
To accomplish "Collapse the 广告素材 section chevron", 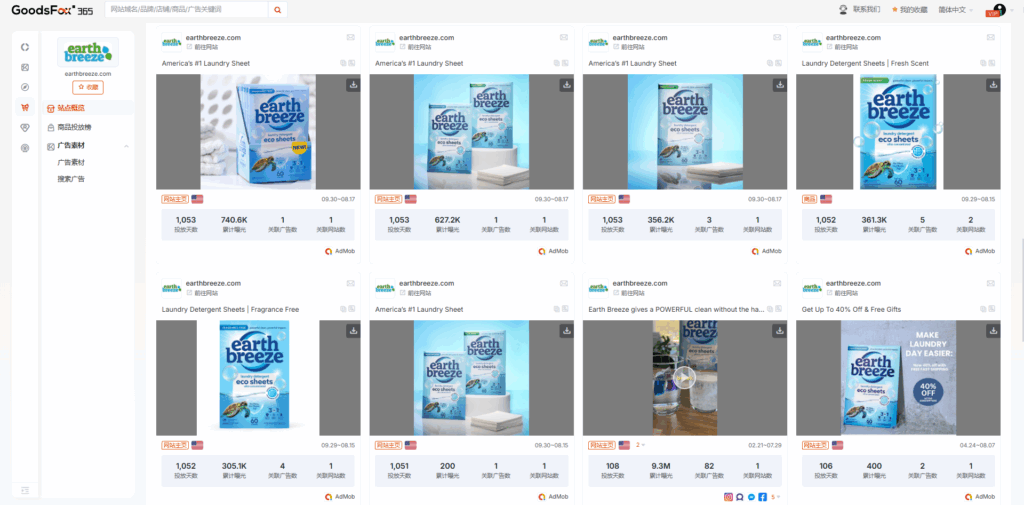I will pos(126,146).
